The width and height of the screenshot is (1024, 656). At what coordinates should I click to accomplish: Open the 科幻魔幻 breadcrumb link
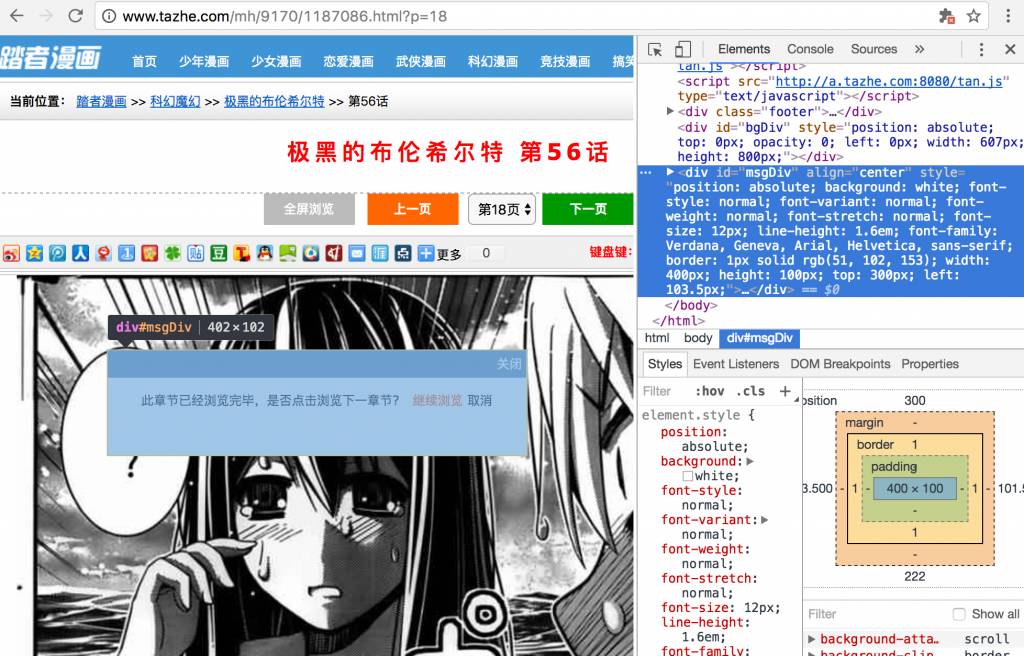175,101
